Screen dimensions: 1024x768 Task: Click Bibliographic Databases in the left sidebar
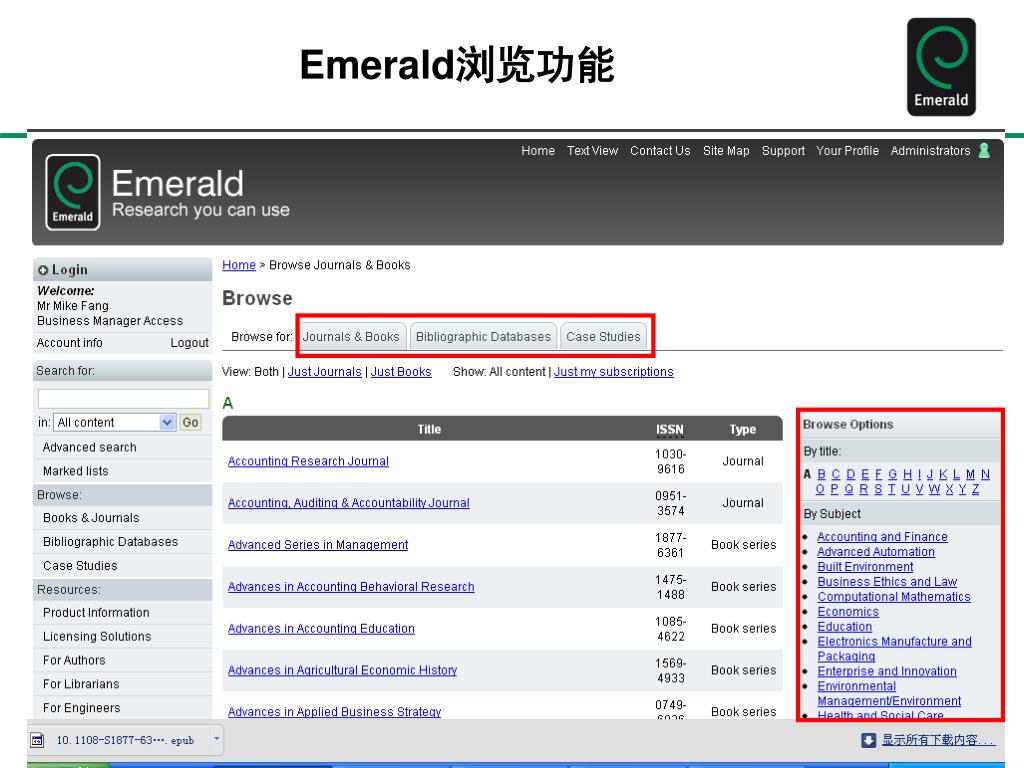pyautogui.click(x=110, y=542)
